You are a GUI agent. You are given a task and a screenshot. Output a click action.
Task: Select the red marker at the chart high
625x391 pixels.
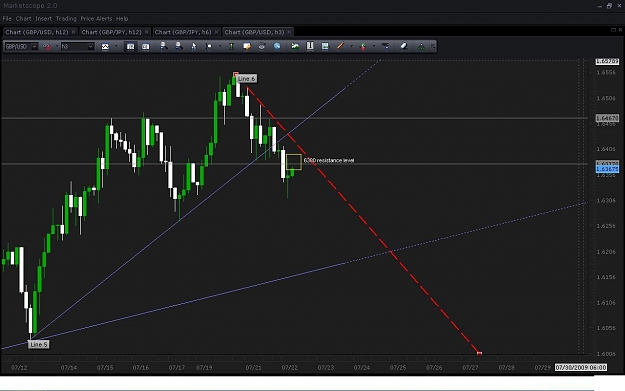[x=236, y=75]
